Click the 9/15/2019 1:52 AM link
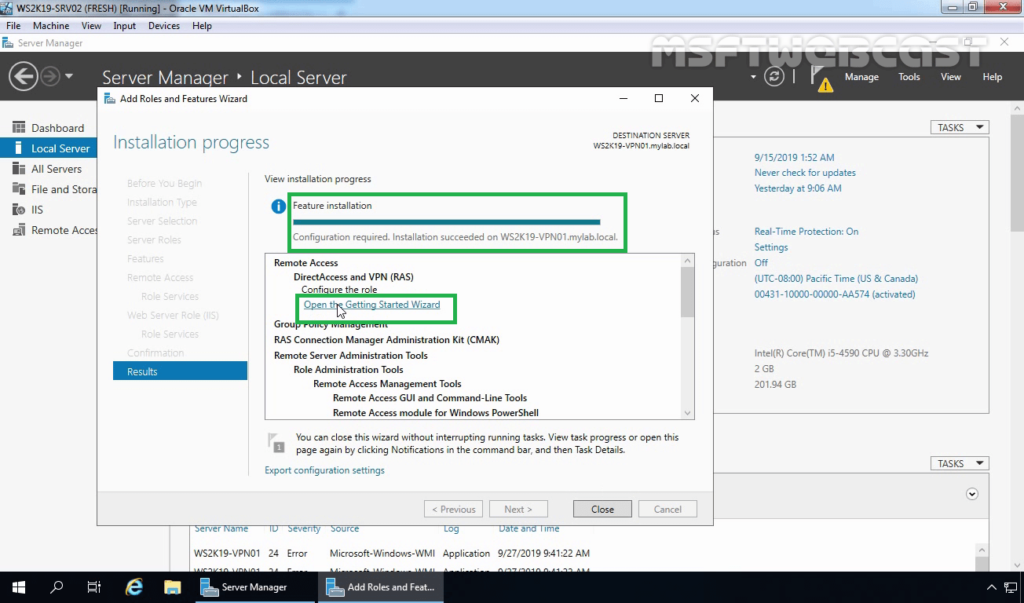 point(794,157)
